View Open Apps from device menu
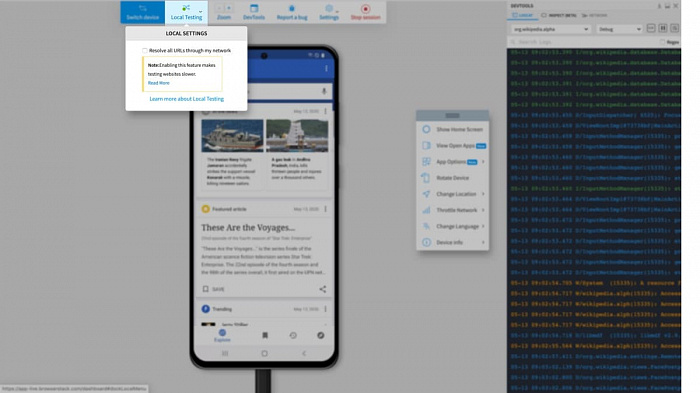Viewport: 700px width, 393px height. 453,146
